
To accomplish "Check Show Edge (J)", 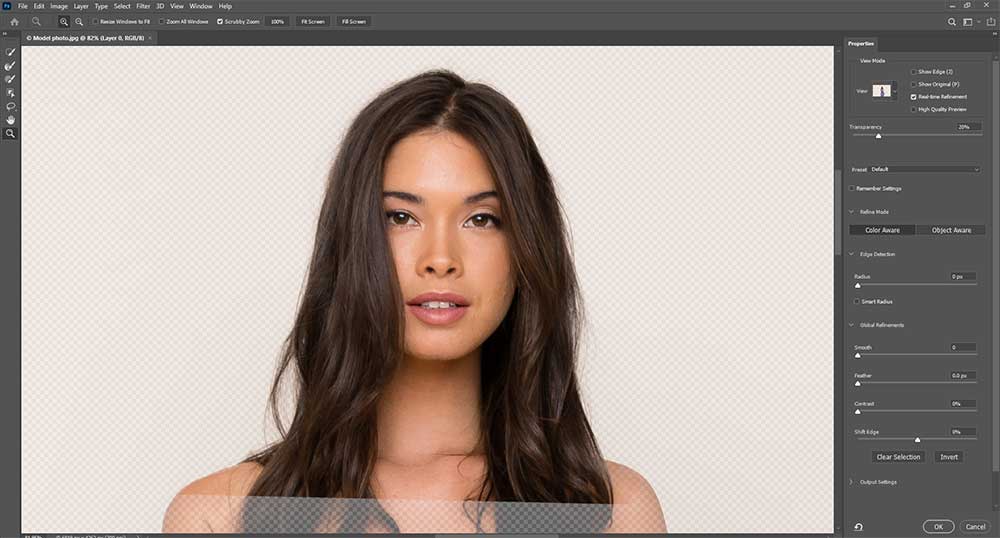I will (913, 72).
